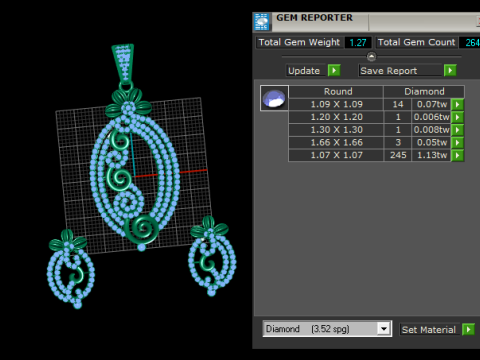The image size is (480, 360).
Task: Click green arrow for 1.20 X 1.20 row
Action: (457, 117)
